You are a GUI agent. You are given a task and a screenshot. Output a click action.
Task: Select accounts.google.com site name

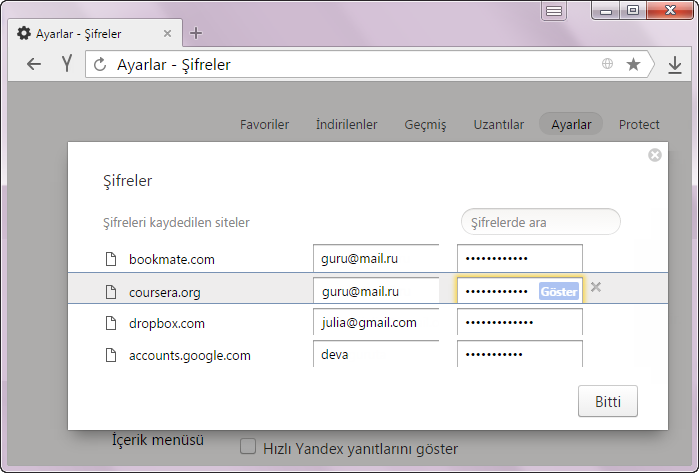190,356
